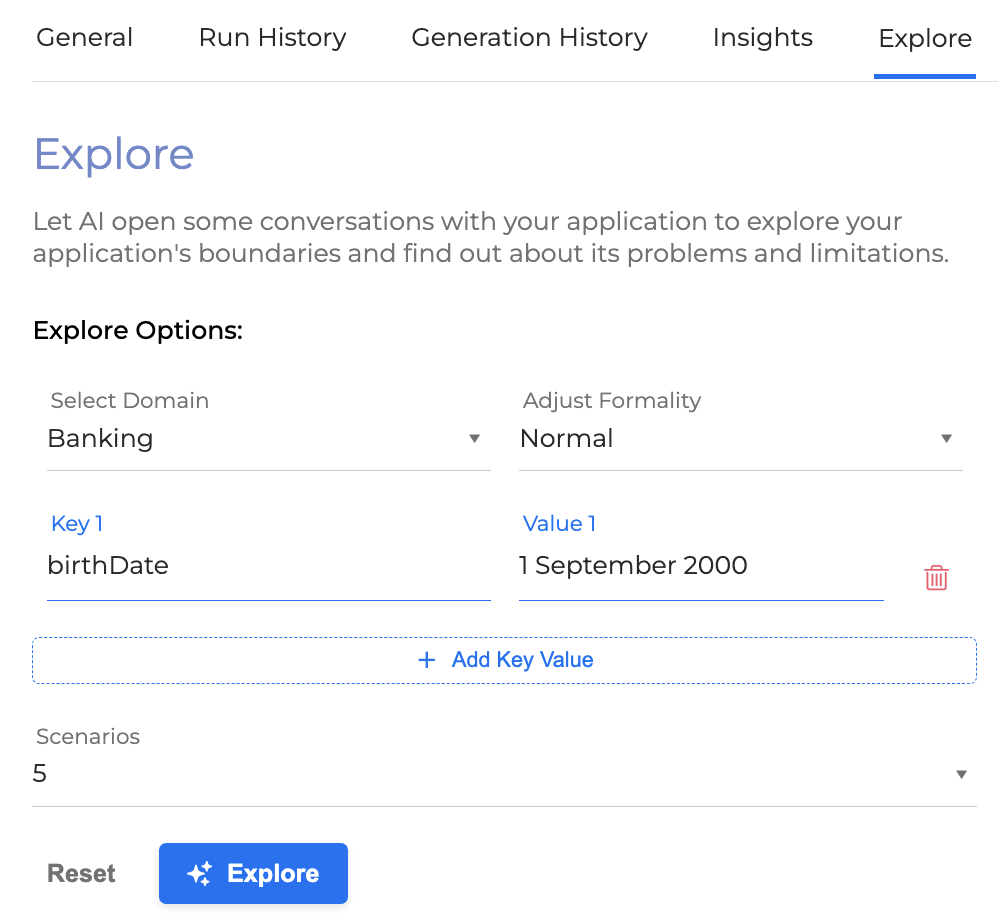The image size is (998, 924).
Task: Reset the explore options
Action: (x=81, y=873)
